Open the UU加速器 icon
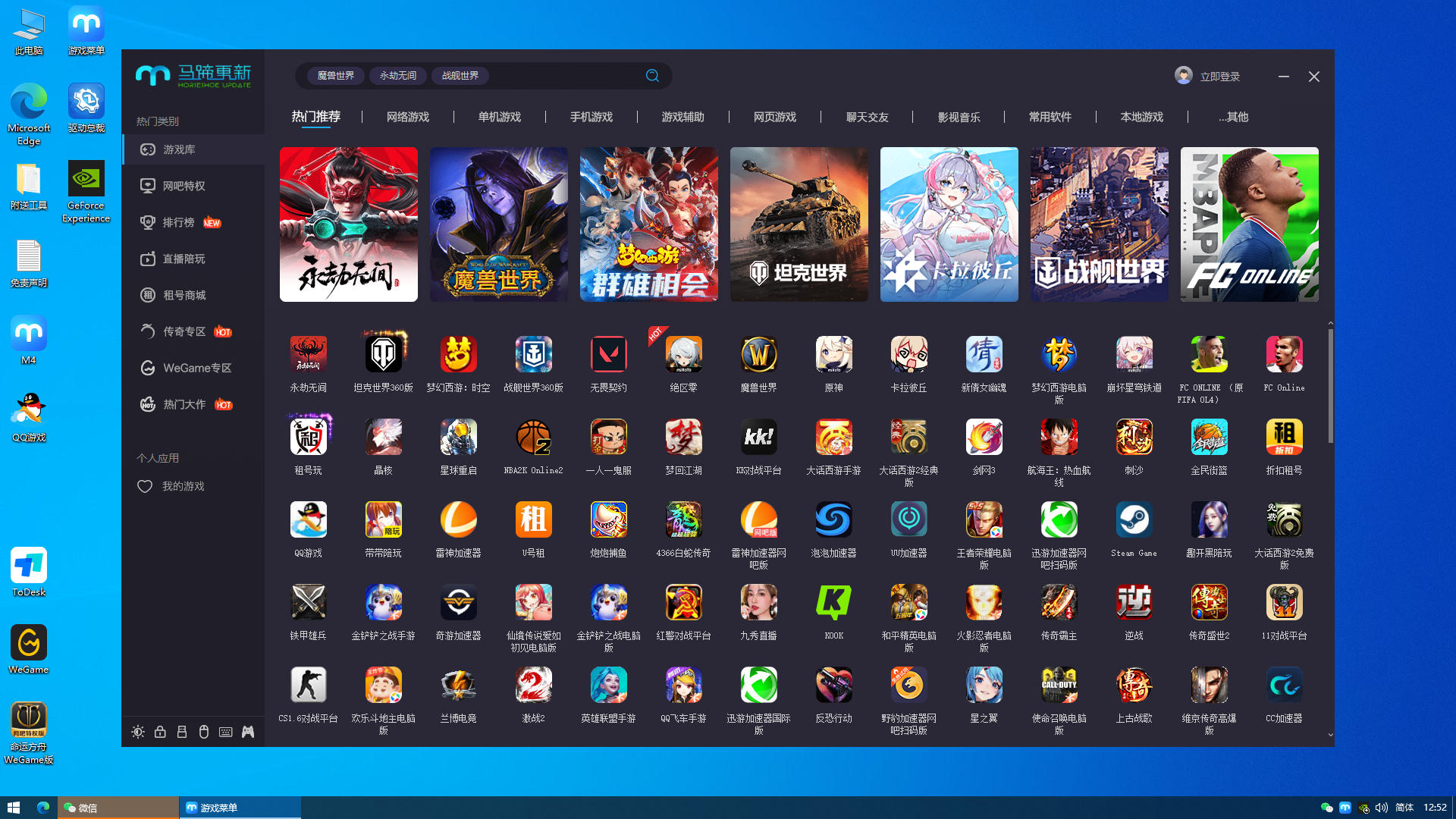 908,520
